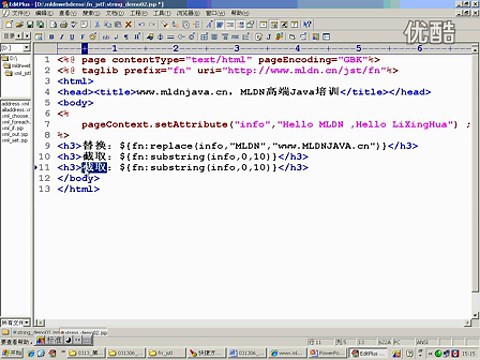
Task: Click the color palette icon in HTML toolbar
Action: 93,37
